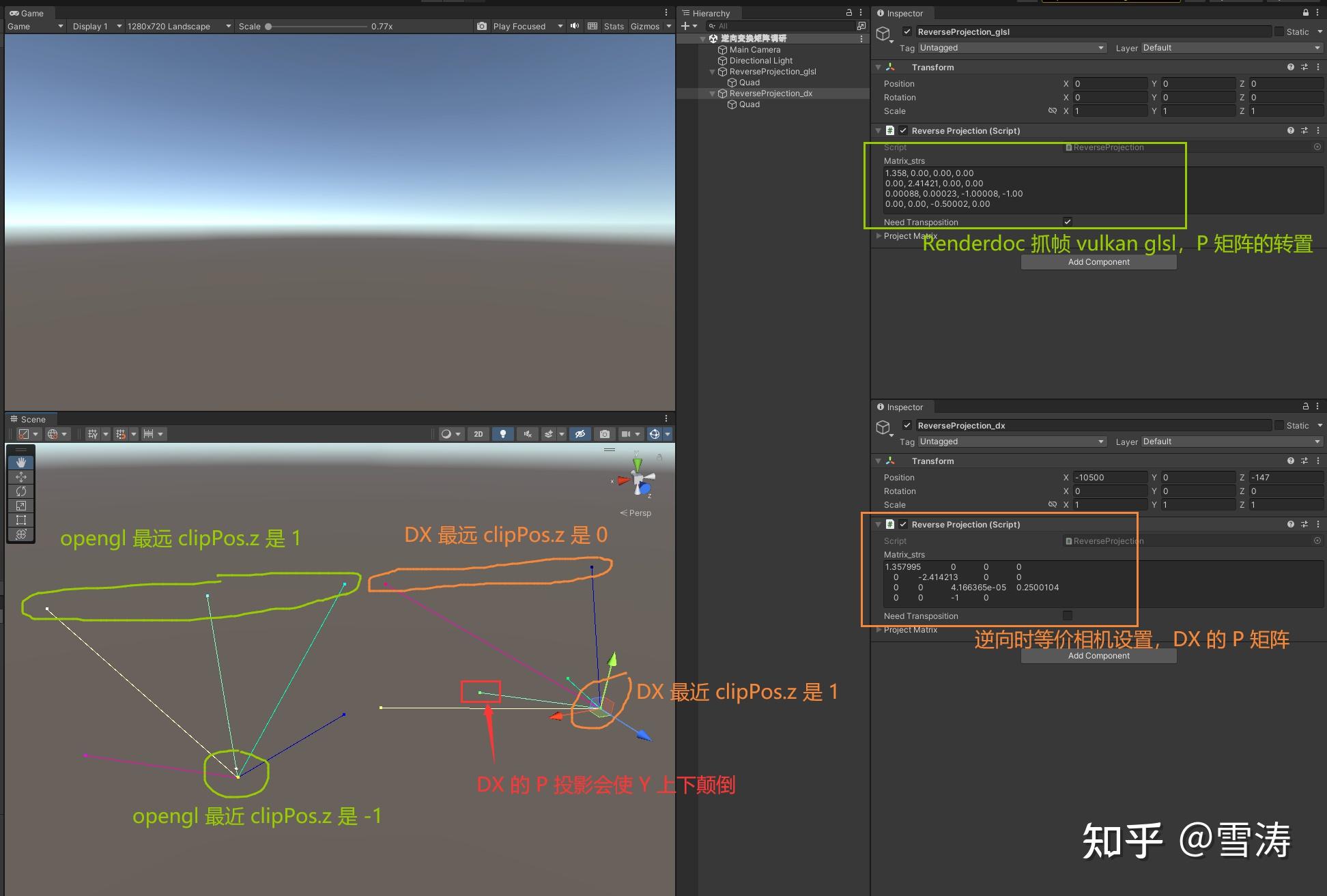The width and height of the screenshot is (1327, 896).
Task: Expand the Project Matrix section
Action: [x=879, y=236]
